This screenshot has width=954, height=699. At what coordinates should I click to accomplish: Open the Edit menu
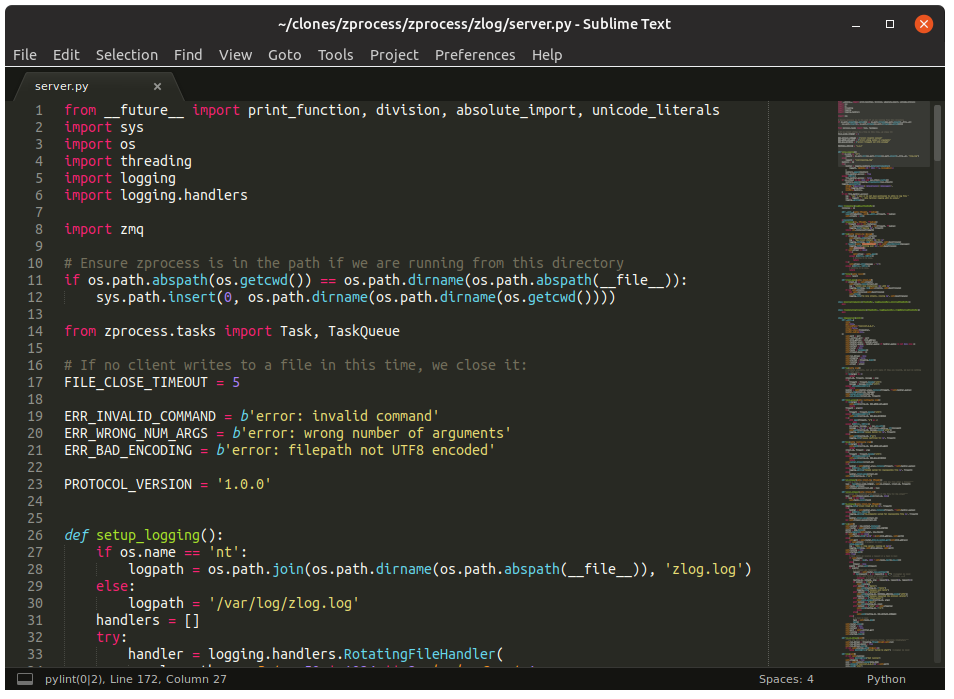click(x=66, y=55)
